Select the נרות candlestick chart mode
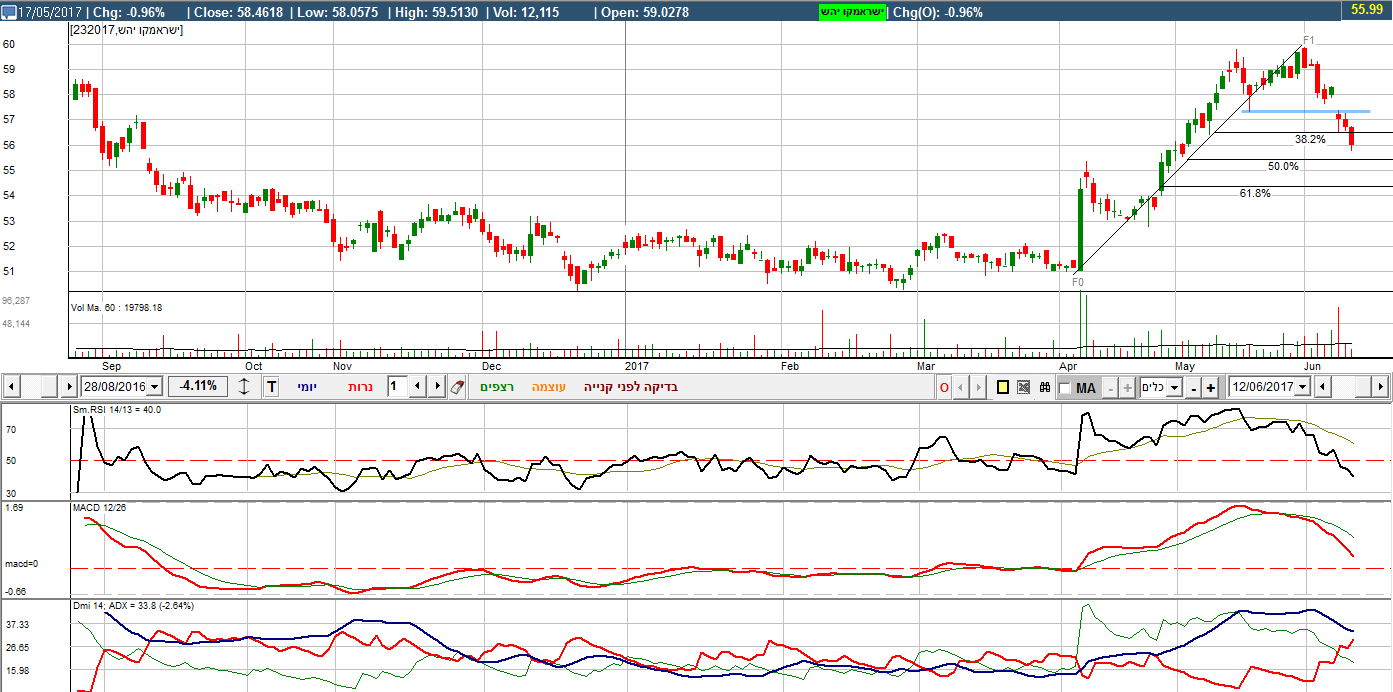 click(360, 387)
